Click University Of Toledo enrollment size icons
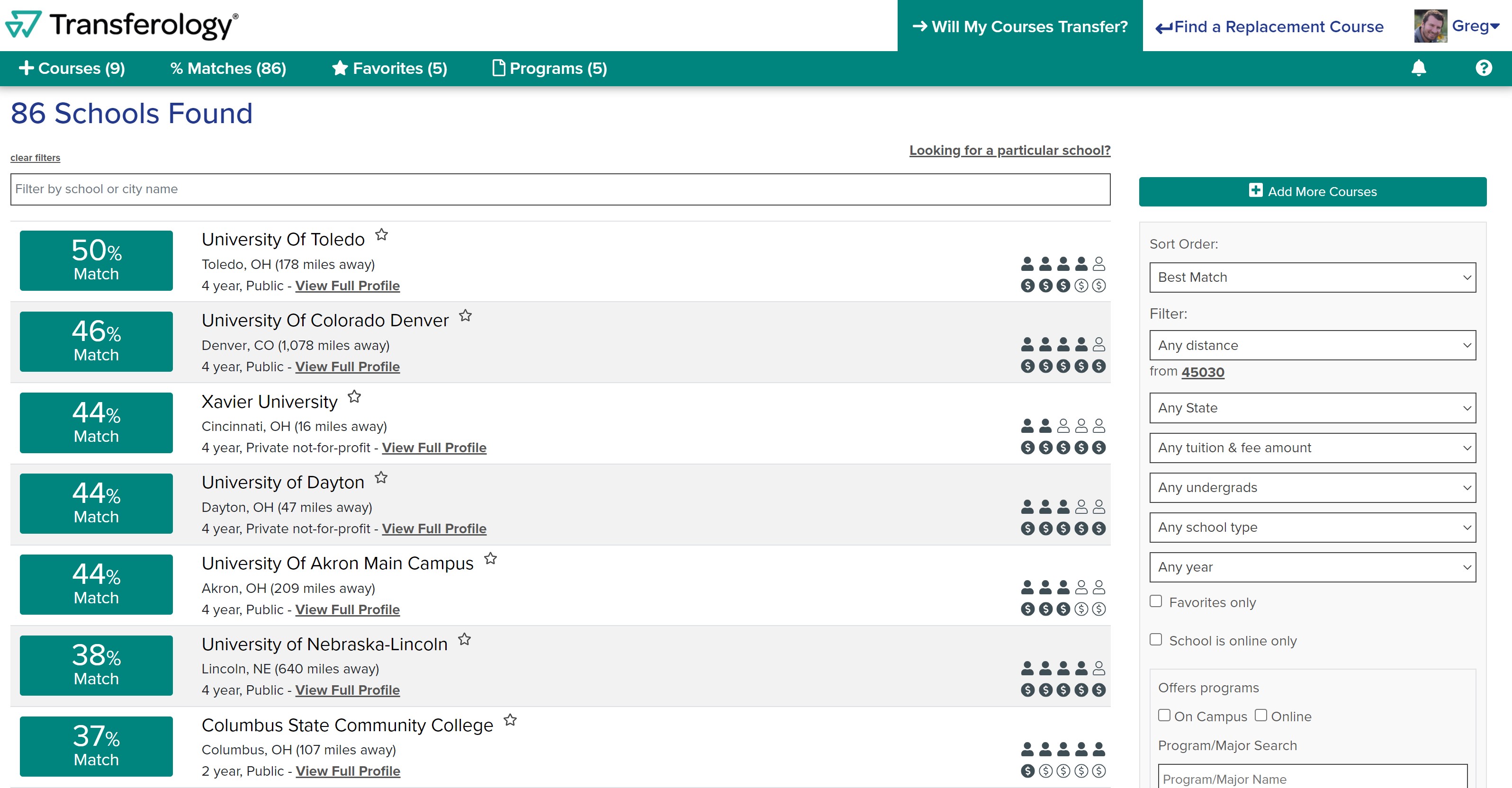Screen dimensions: 1512x788 coord(1063,263)
